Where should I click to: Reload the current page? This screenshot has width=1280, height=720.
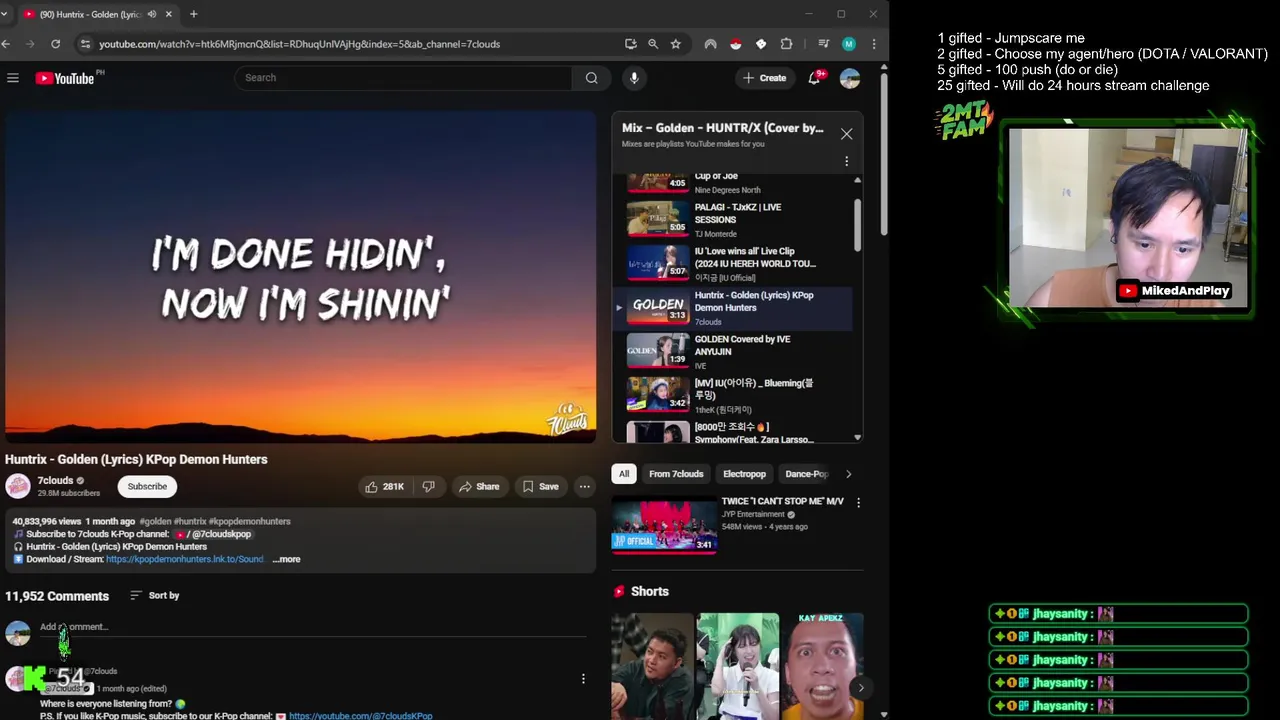[x=55, y=44]
